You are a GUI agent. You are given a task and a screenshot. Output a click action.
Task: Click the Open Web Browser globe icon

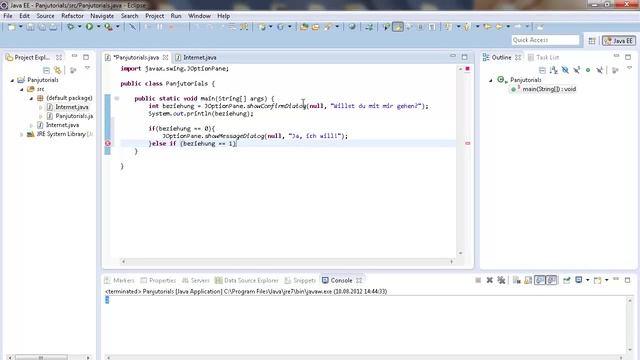click(351, 27)
